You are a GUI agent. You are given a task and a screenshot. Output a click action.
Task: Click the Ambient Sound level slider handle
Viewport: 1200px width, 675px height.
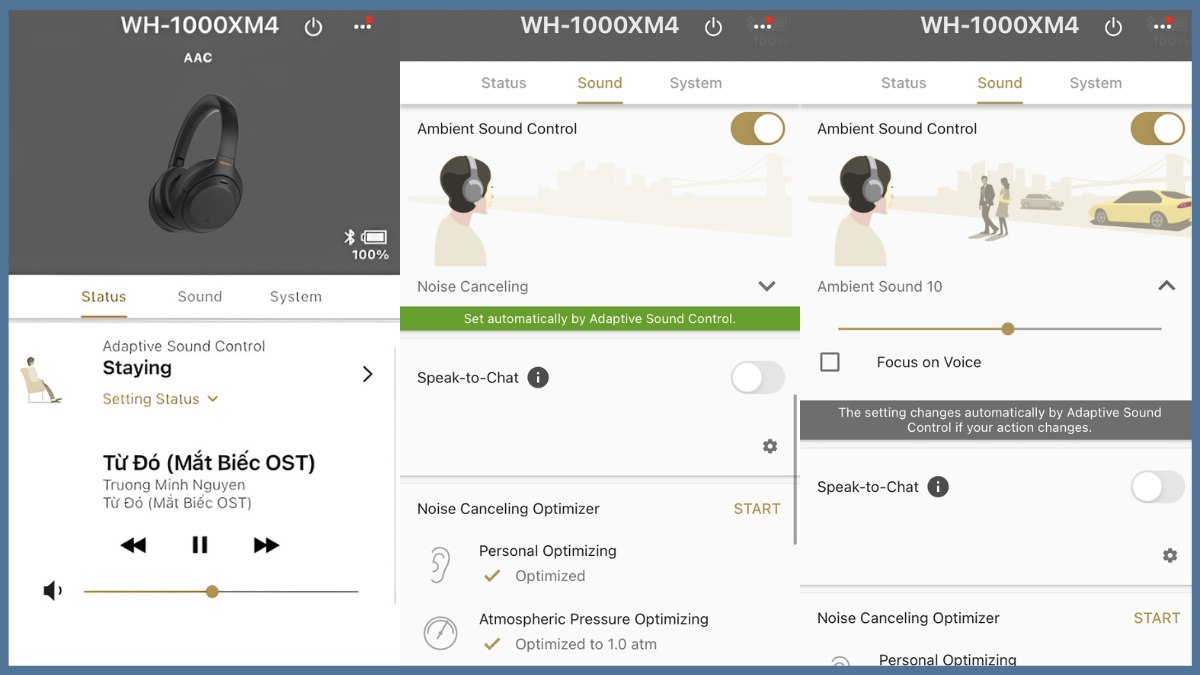pyautogui.click(x=1008, y=328)
